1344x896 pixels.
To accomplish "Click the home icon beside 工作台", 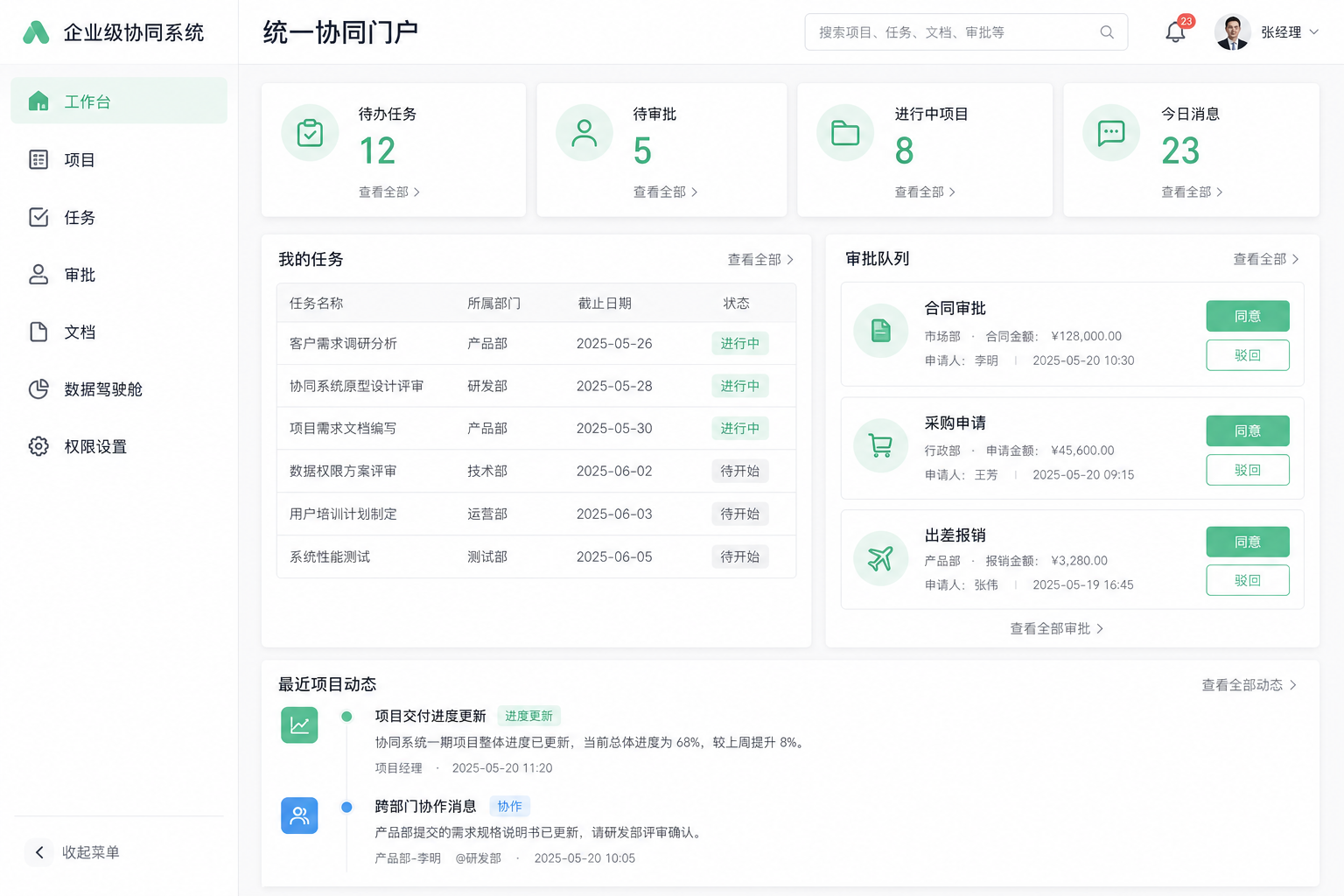I will (38, 101).
